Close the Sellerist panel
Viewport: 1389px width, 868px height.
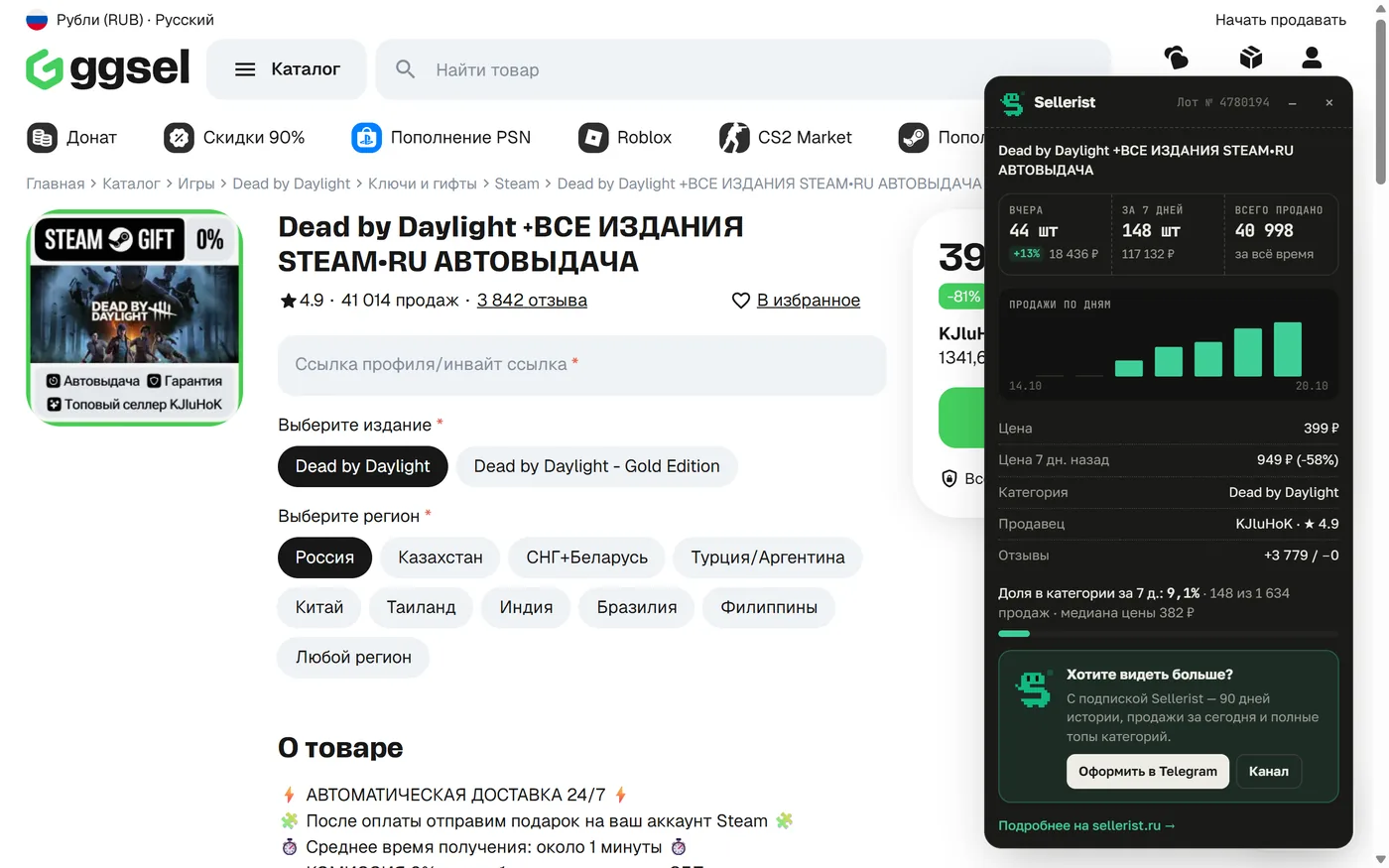click(1329, 103)
